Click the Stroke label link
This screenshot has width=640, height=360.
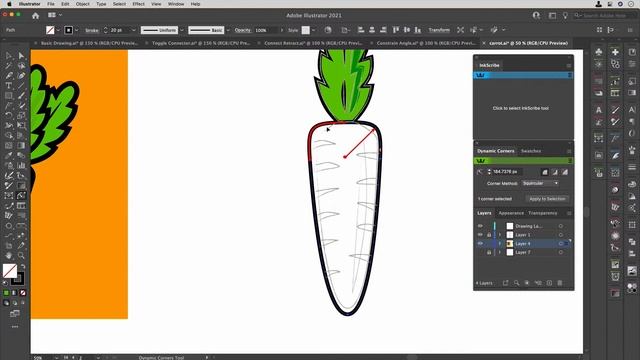[x=91, y=30]
